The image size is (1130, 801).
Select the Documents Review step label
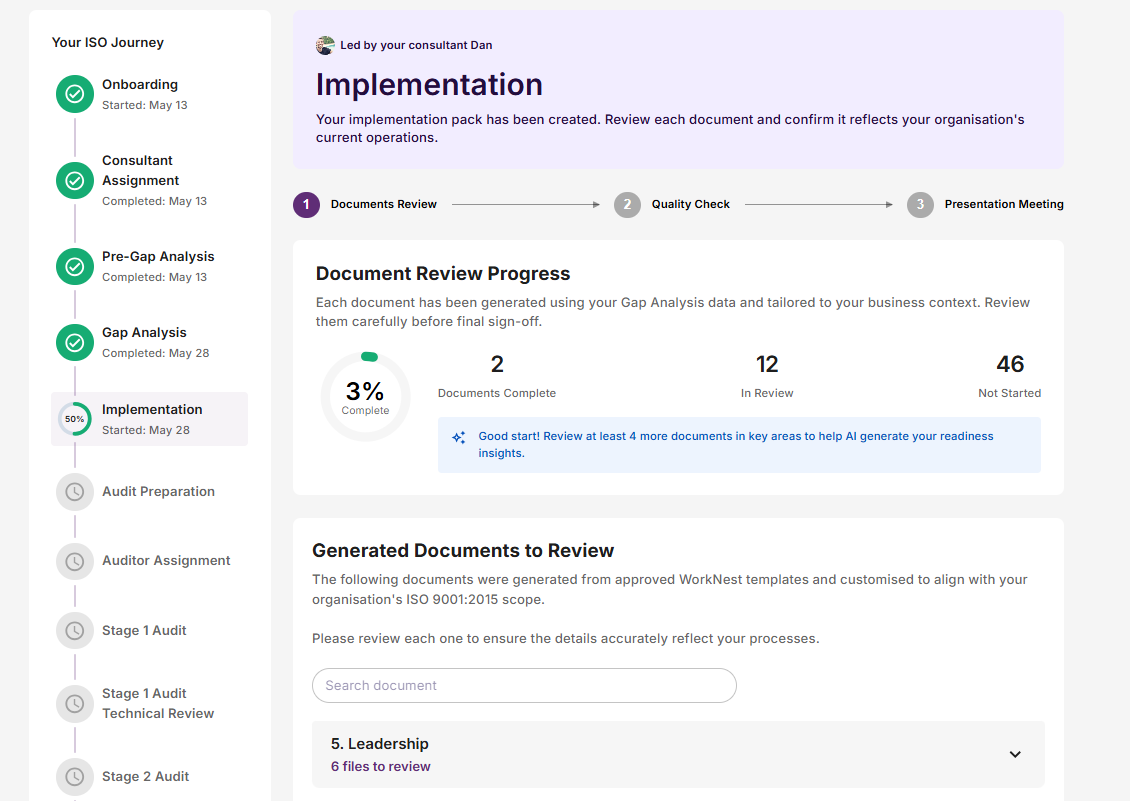click(x=383, y=205)
